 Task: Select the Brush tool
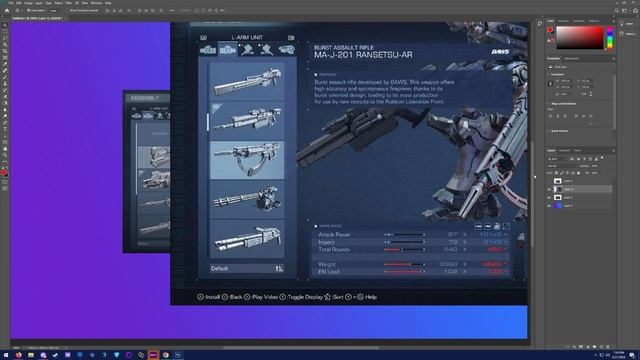[x=4, y=77]
